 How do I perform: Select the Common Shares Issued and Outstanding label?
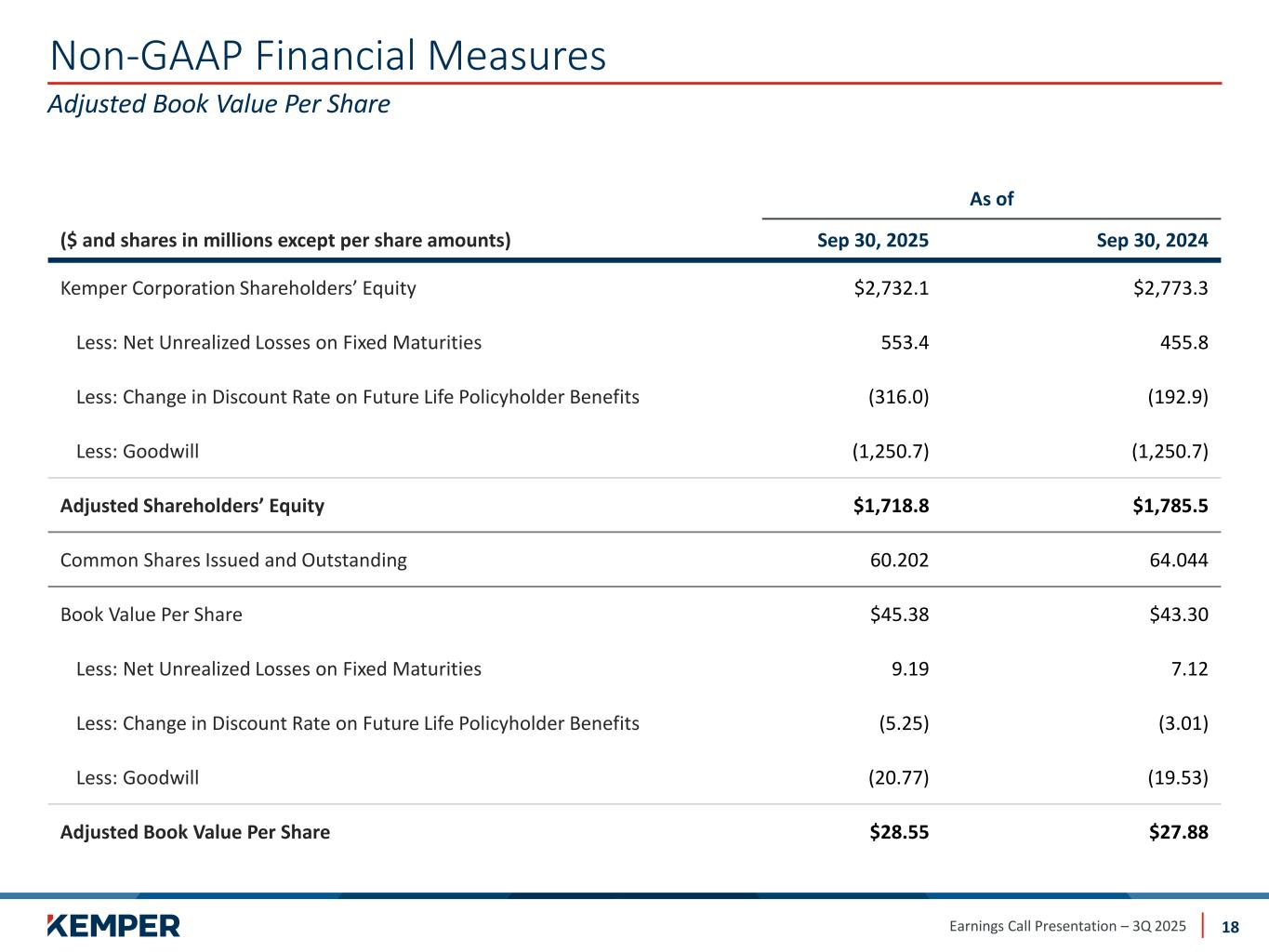233,561
